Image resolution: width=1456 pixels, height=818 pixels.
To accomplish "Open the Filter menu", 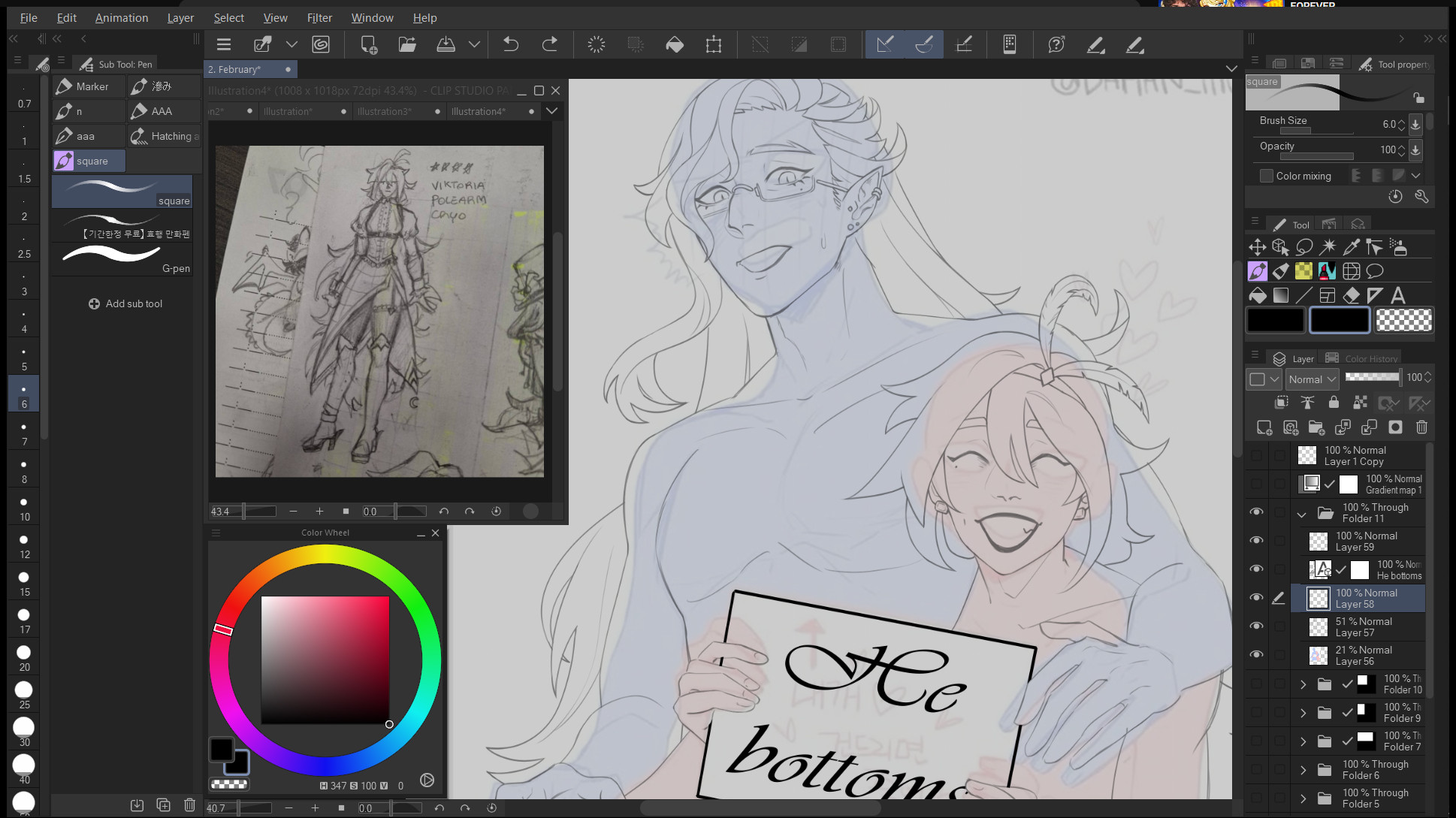I will click(319, 17).
